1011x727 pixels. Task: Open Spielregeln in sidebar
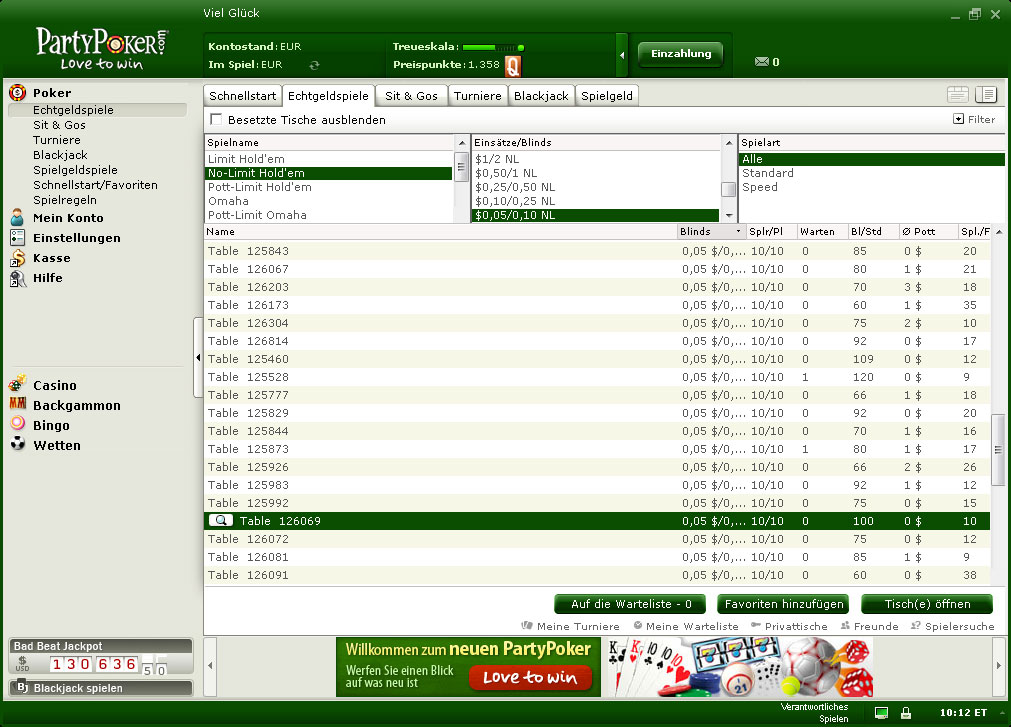(x=64, y=200)
